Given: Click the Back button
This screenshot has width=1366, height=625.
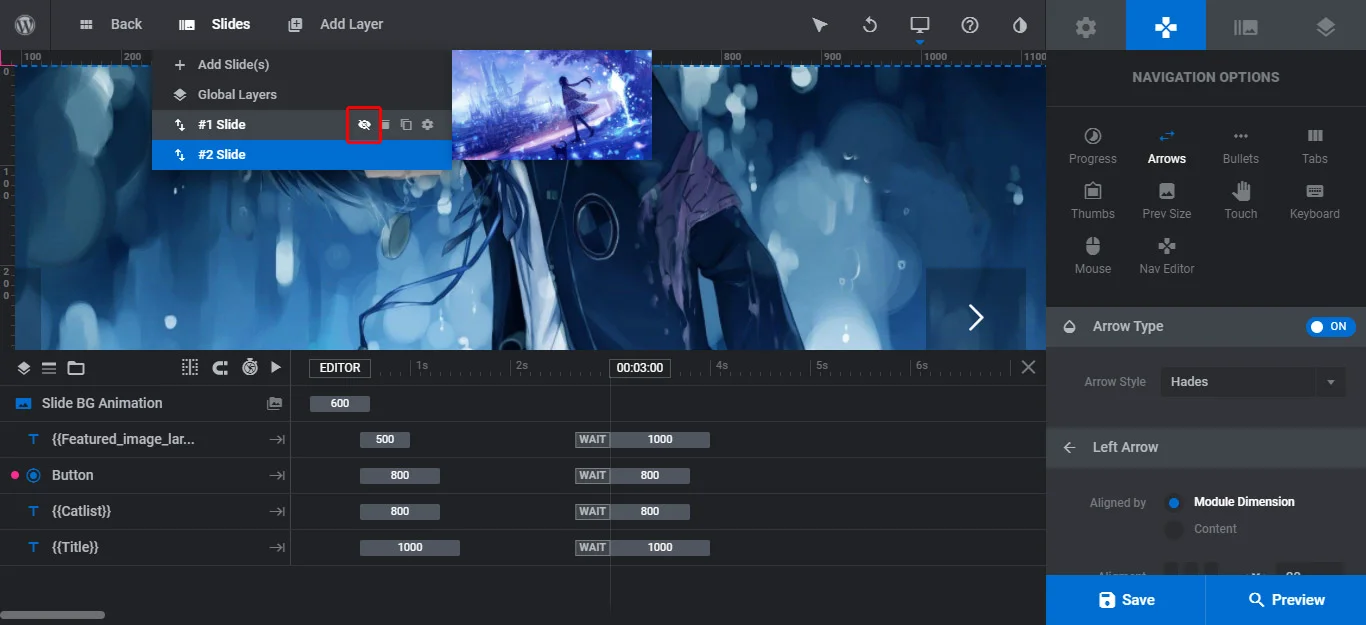Looking at the screenshot, I should pyautogui.click(x=111, y=25).
